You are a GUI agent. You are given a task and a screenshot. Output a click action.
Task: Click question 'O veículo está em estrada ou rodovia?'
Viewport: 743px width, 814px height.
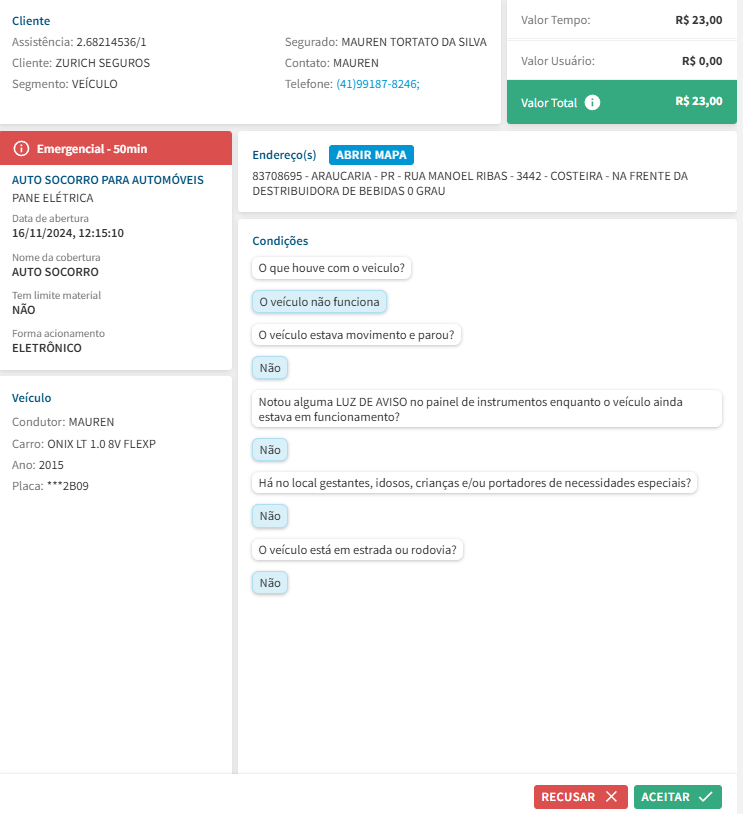point(357,550)
